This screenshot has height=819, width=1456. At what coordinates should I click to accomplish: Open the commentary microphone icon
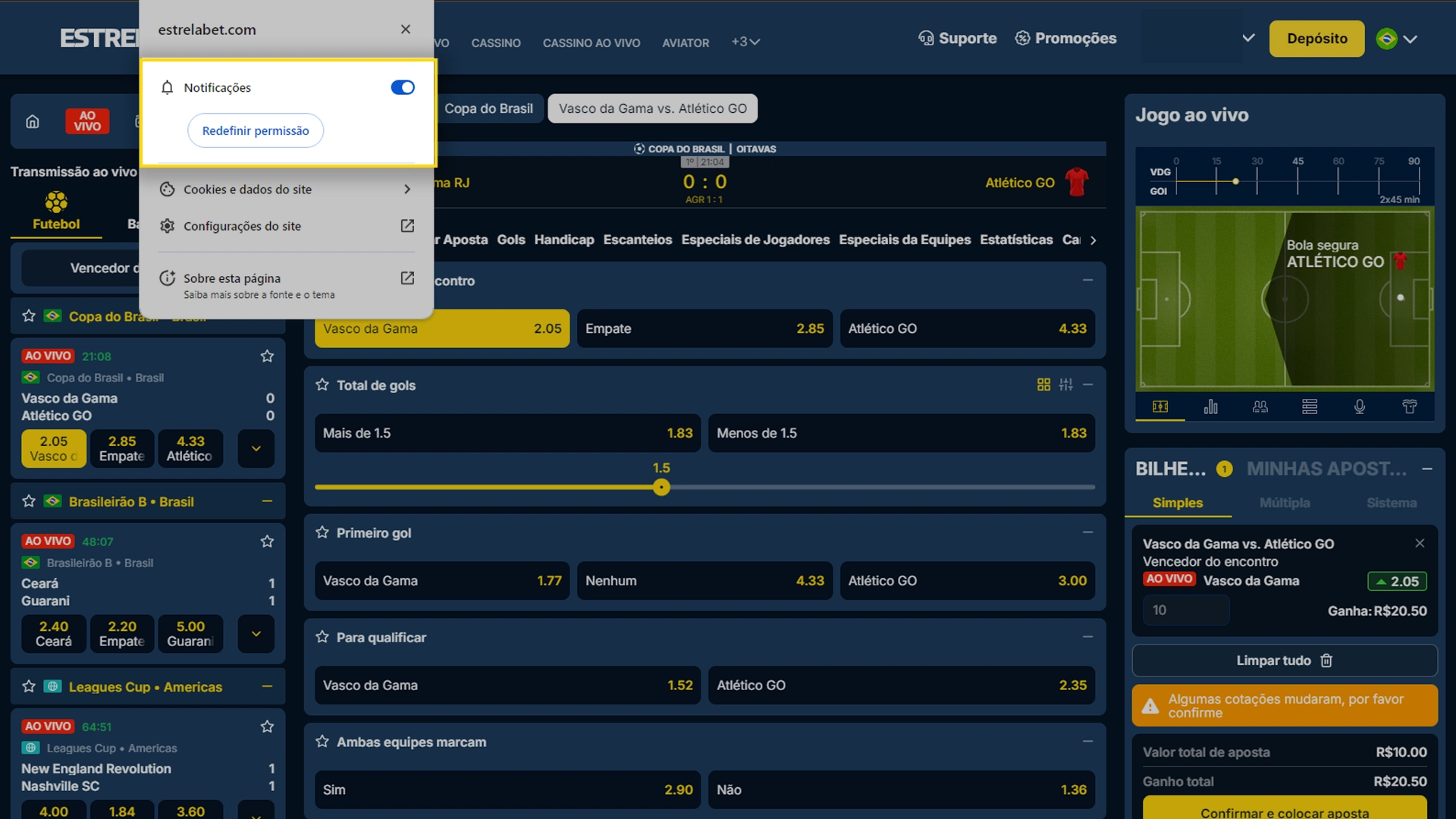pyautogui.click(x=1360, y=406)
